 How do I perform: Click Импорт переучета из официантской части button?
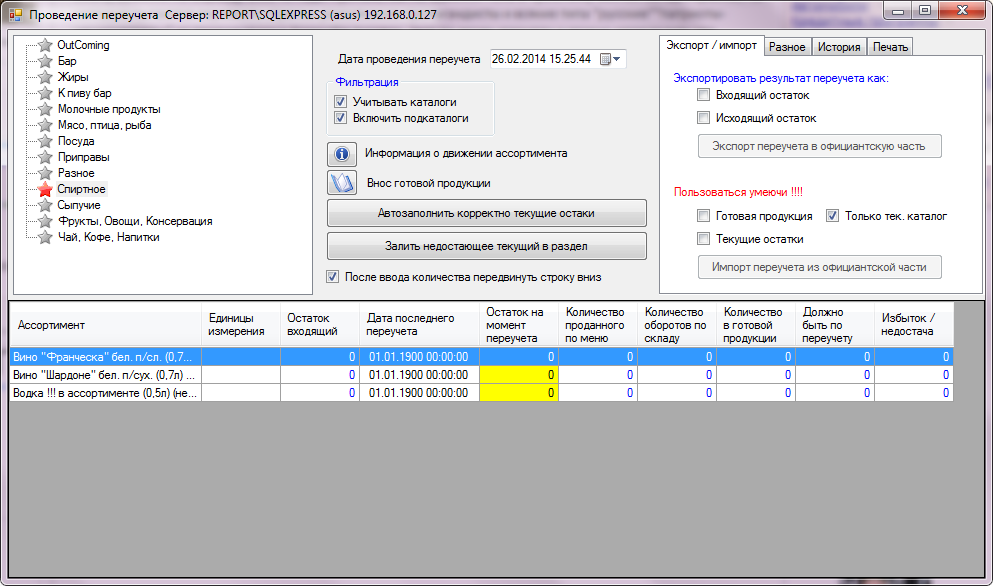pos(819,267)
